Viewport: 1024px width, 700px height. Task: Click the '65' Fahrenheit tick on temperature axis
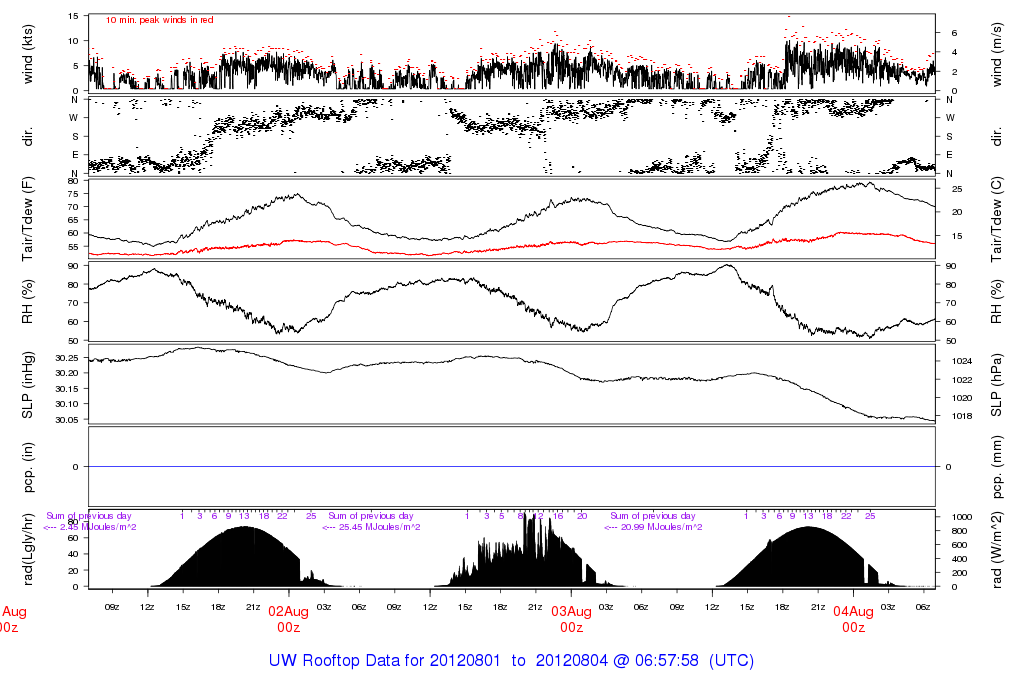point(74,220)
